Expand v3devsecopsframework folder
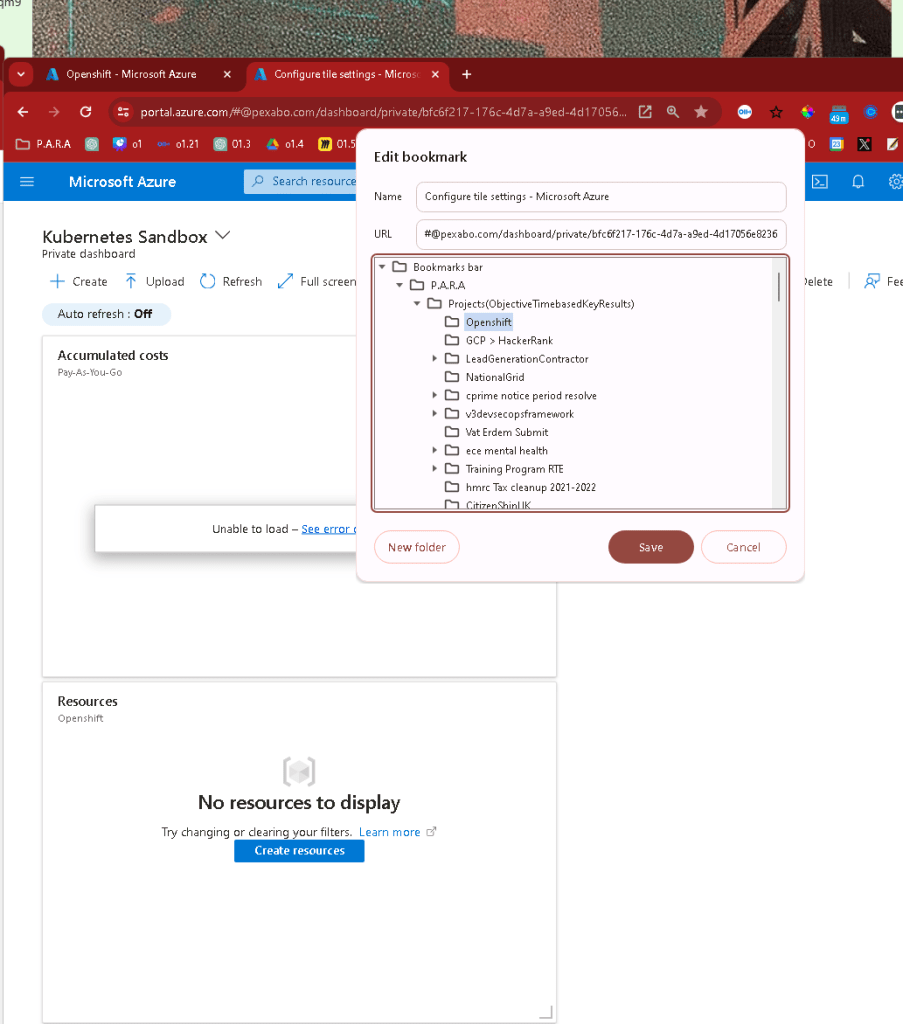The image size is (903, 1024). pos(434,413)
